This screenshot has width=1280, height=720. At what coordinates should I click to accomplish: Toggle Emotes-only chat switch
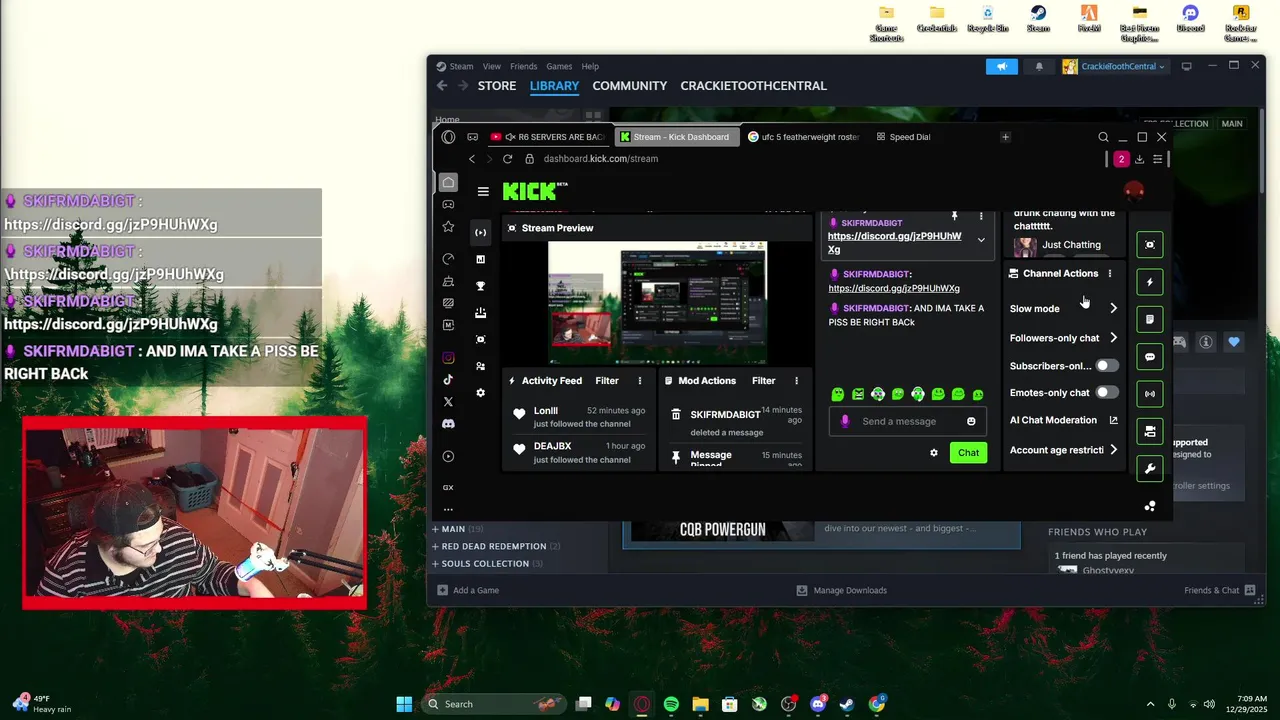click(x=1107, y=393)
